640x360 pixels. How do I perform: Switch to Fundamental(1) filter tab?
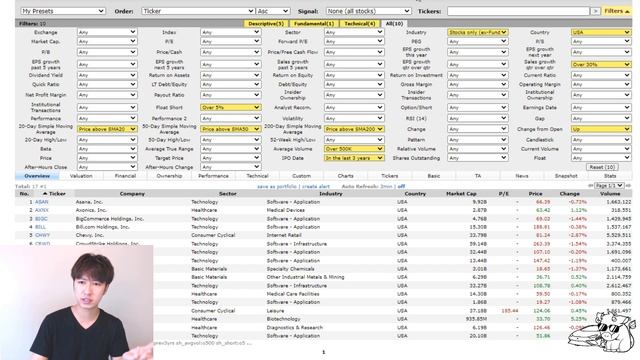click(313, 24)
